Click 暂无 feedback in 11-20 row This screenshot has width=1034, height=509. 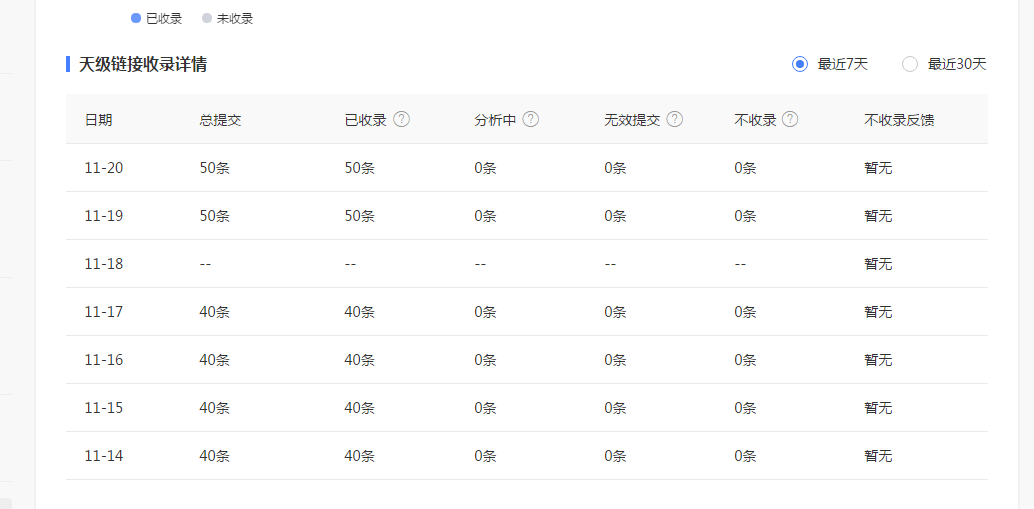point(878,168)
